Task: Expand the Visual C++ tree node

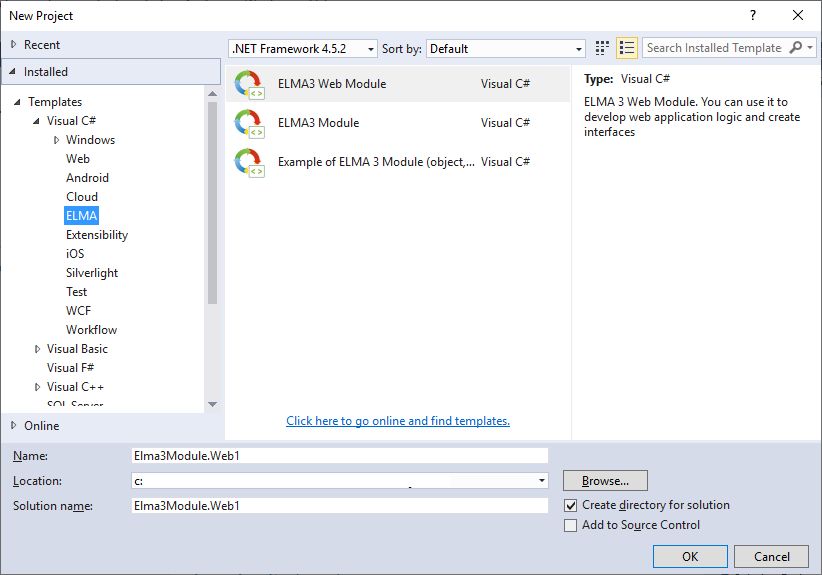Action: coord(37,387)
